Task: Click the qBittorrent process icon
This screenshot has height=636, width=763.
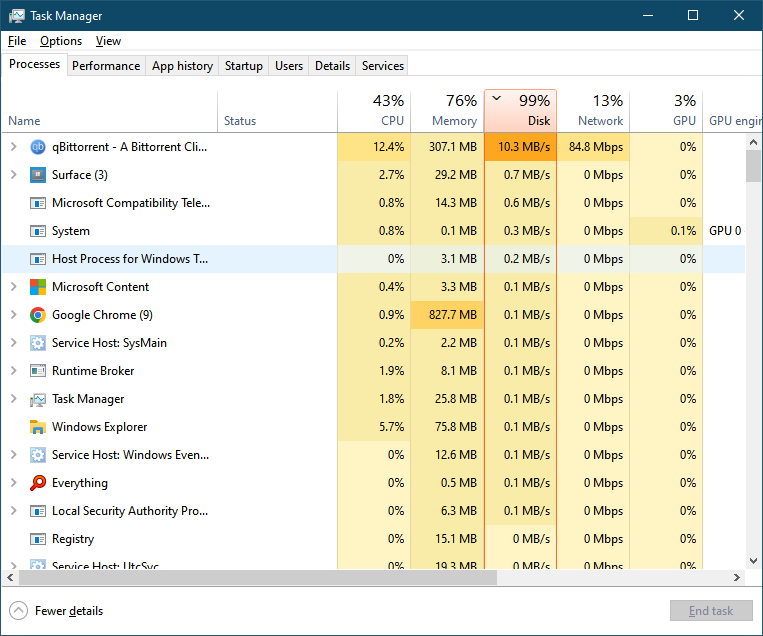Action: pos(38,147)
